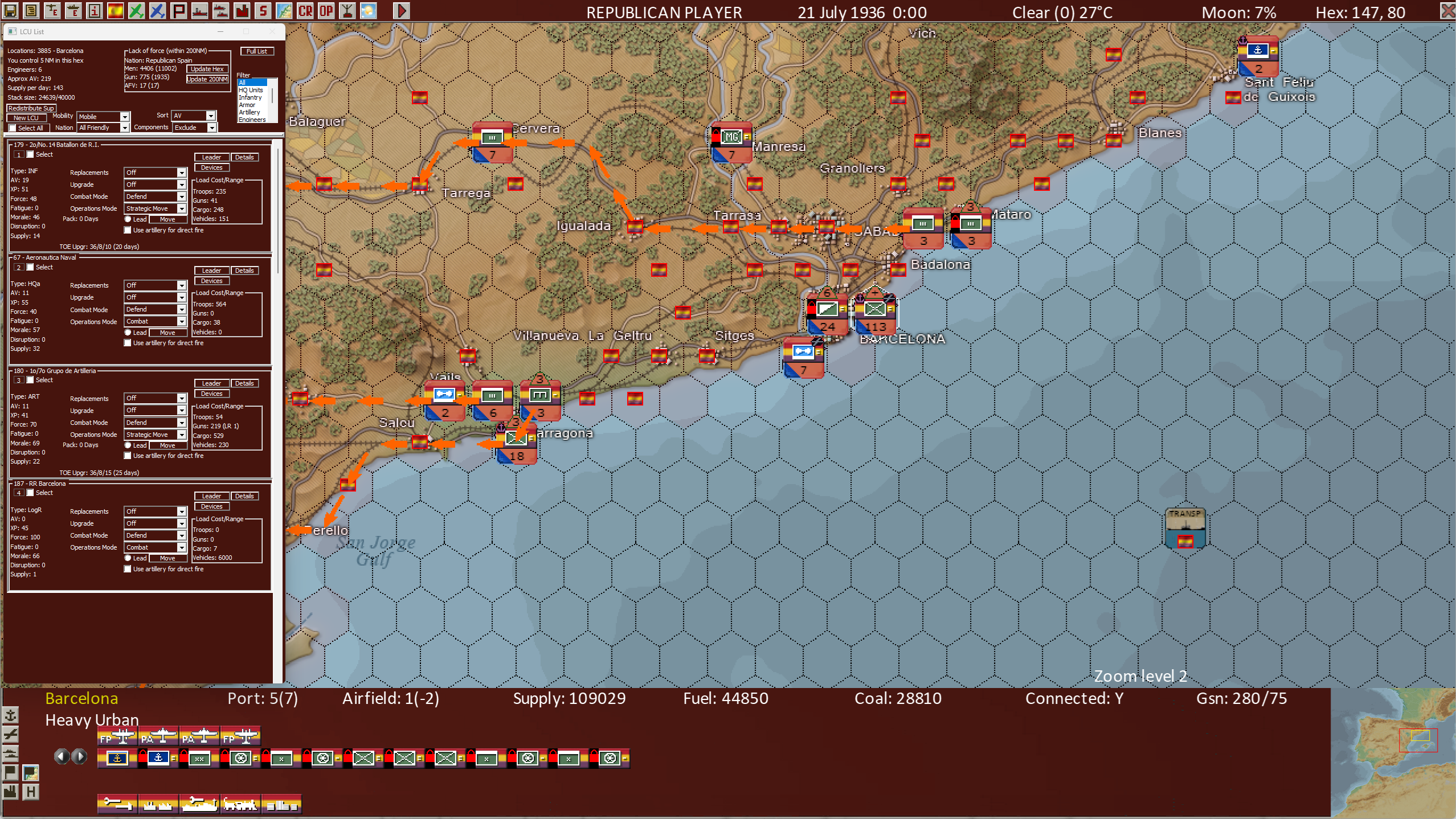
Task: Click the save game floppy disk icon
Action: point(10,10)
